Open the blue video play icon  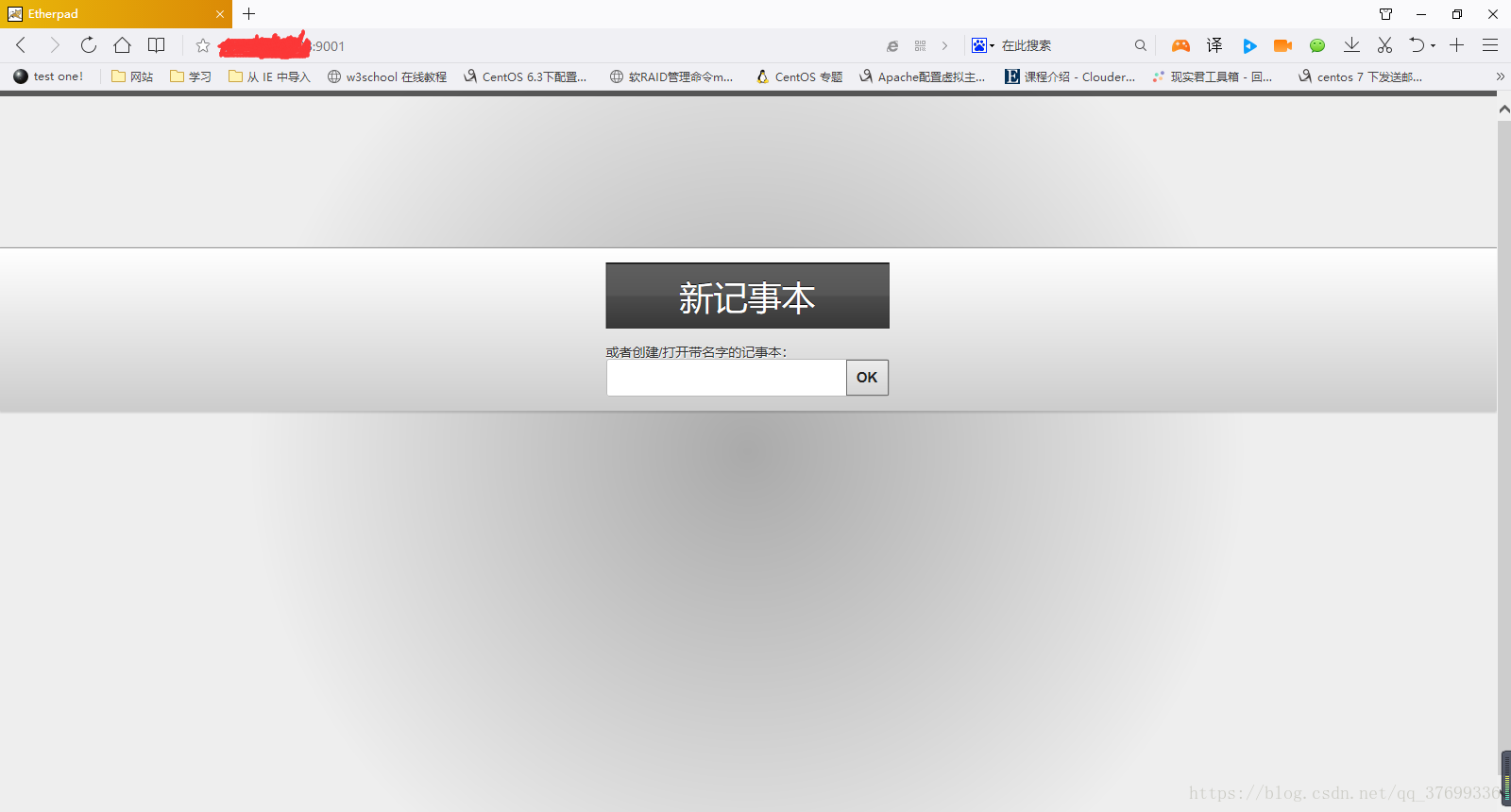point(1249,45)
